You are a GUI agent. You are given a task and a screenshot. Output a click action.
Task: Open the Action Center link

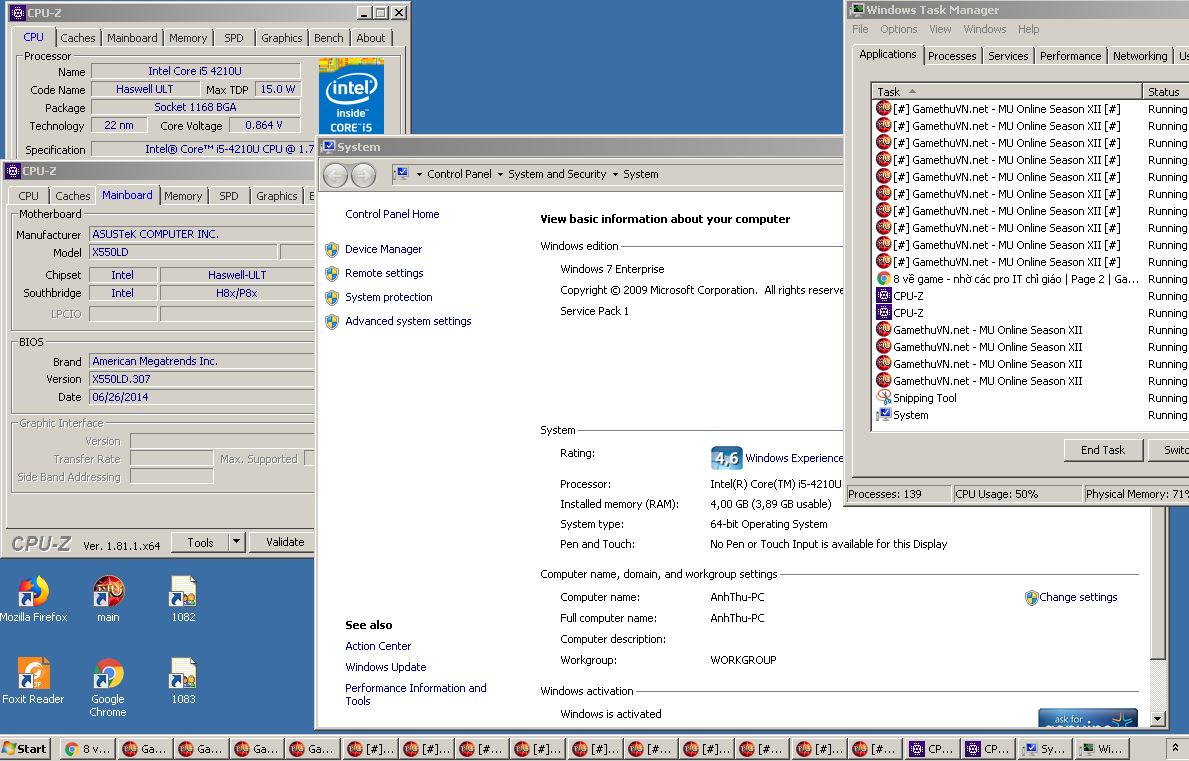pos(378,647)
